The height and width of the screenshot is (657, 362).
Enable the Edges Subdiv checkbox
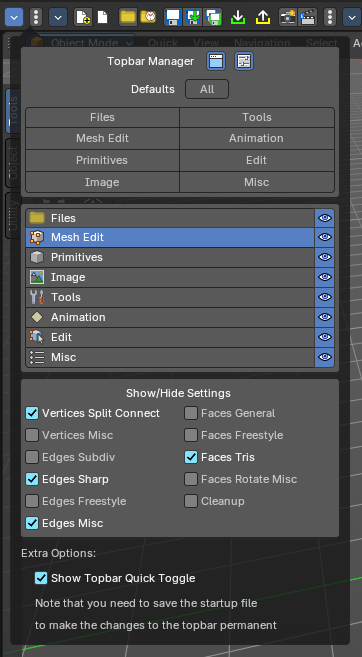point(32,457)
